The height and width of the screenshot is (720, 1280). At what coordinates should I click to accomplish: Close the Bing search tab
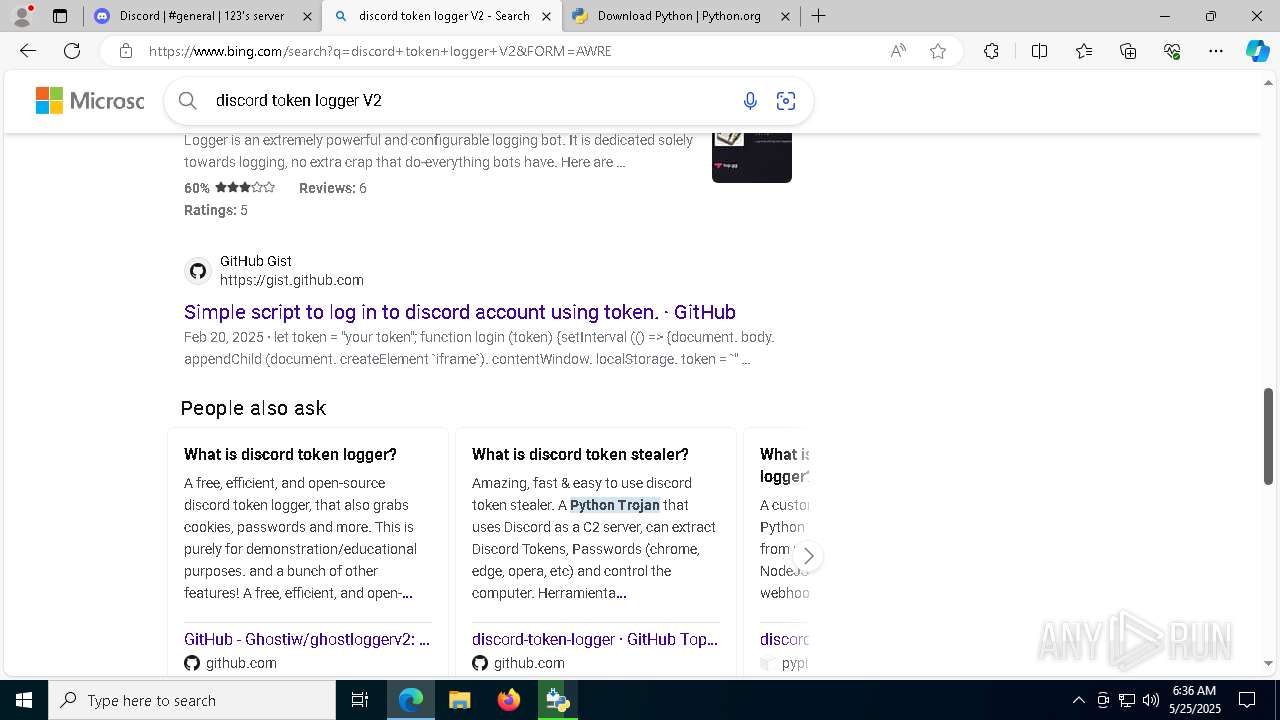pos(546,16)
